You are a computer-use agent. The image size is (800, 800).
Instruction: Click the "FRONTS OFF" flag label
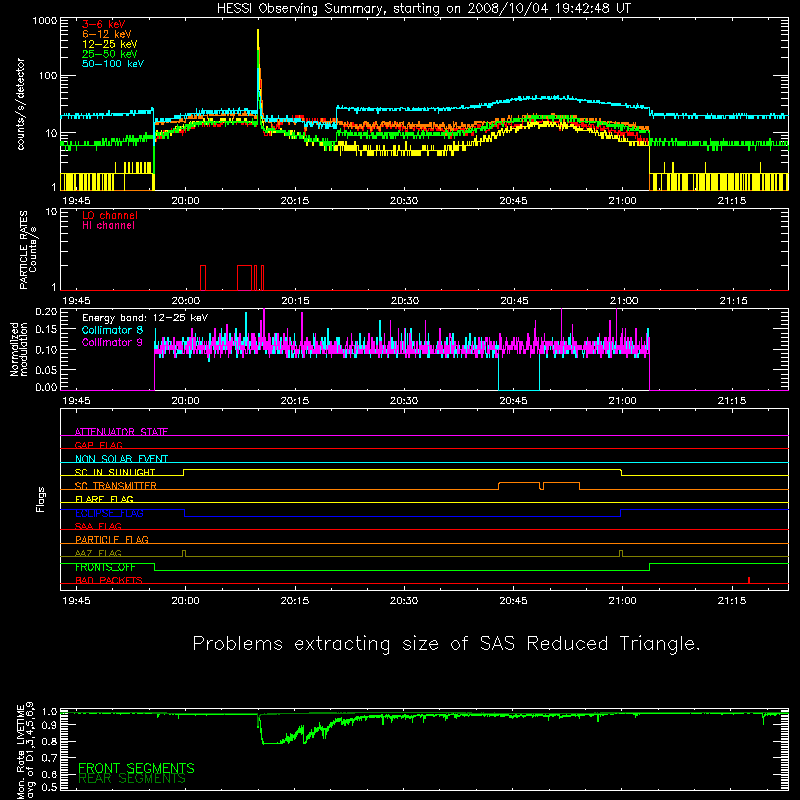pos(105,567)
